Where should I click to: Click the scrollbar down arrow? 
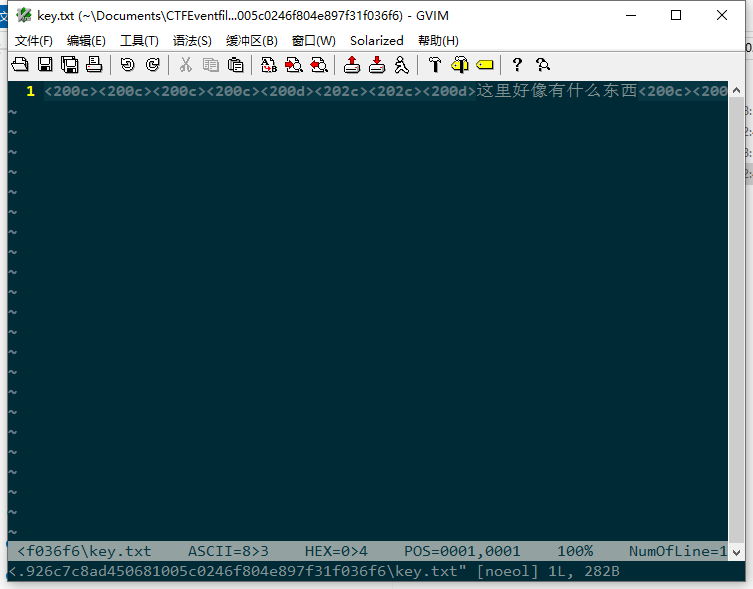pyautogui.click(x=736, y=552)
